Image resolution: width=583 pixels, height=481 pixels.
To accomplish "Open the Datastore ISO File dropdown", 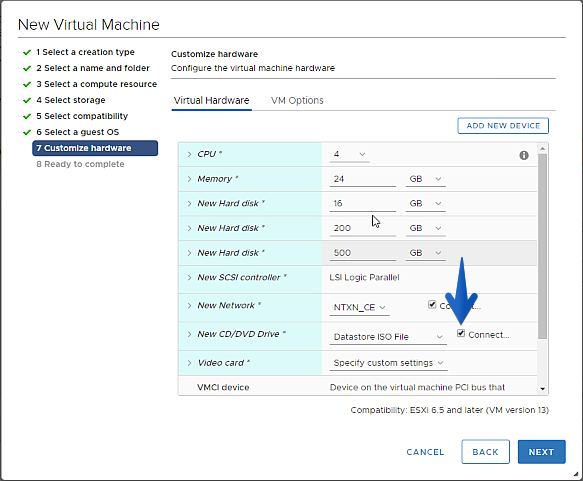I will pos(388,337).
